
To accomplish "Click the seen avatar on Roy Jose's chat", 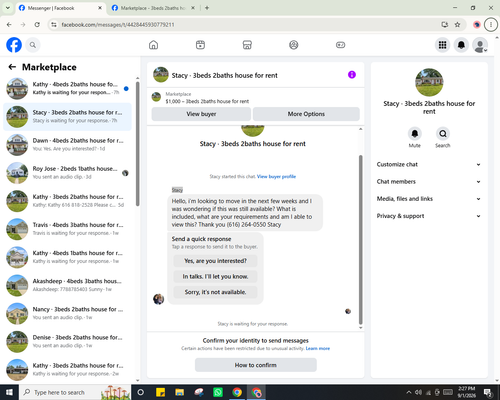I will (x=125, y=173).
